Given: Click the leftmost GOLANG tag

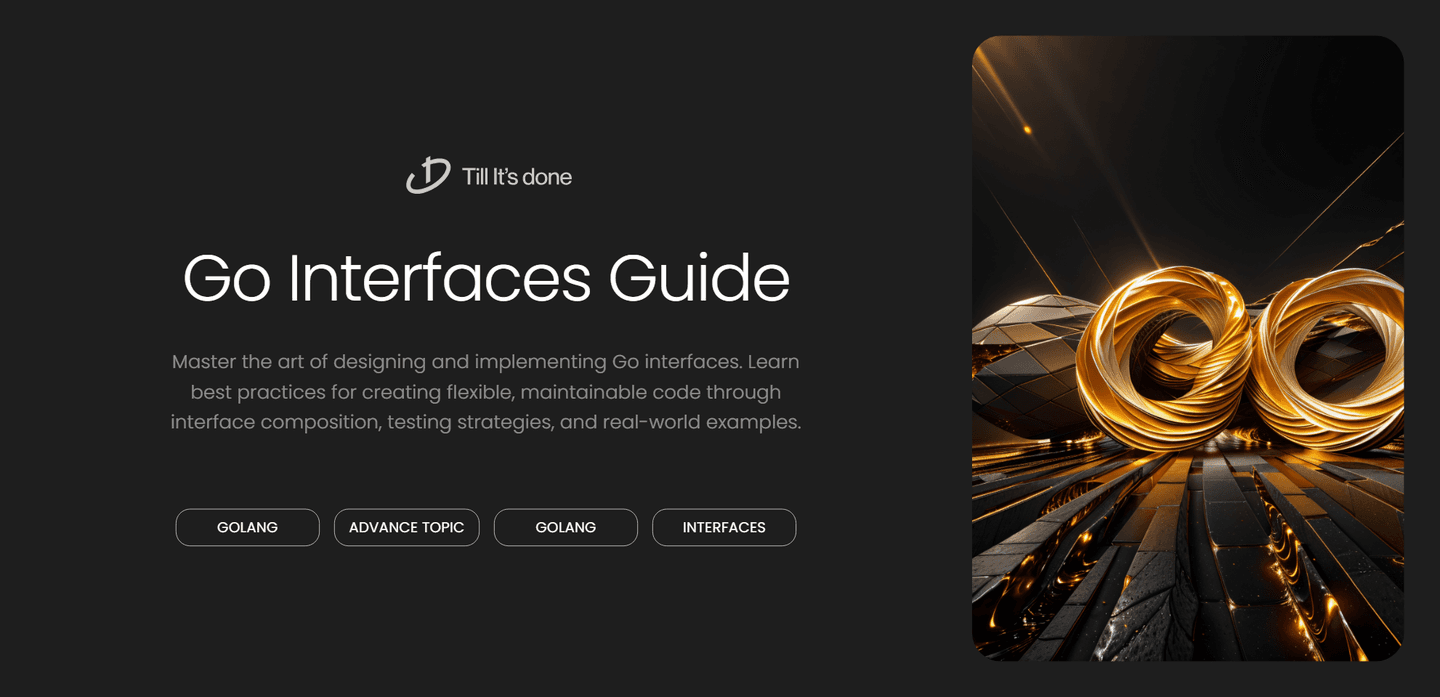Looking at the screenshot, I should [247, 528].
